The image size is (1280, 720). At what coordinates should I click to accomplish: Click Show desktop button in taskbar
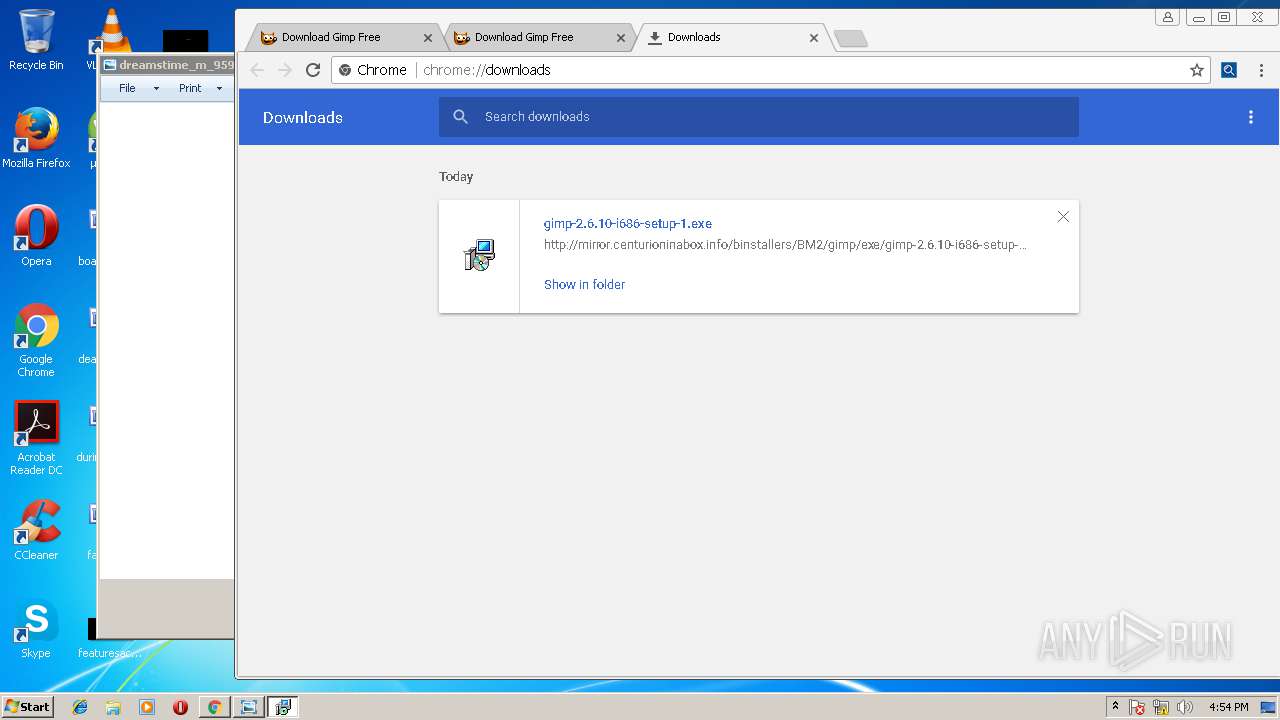click(x=1269, y=707)
